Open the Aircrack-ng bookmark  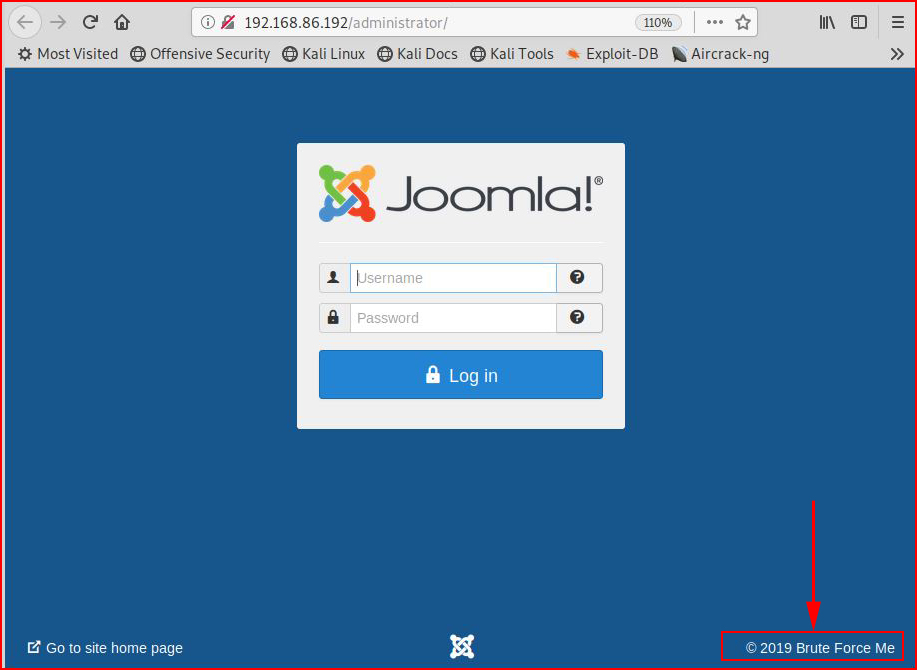(720, 54)
